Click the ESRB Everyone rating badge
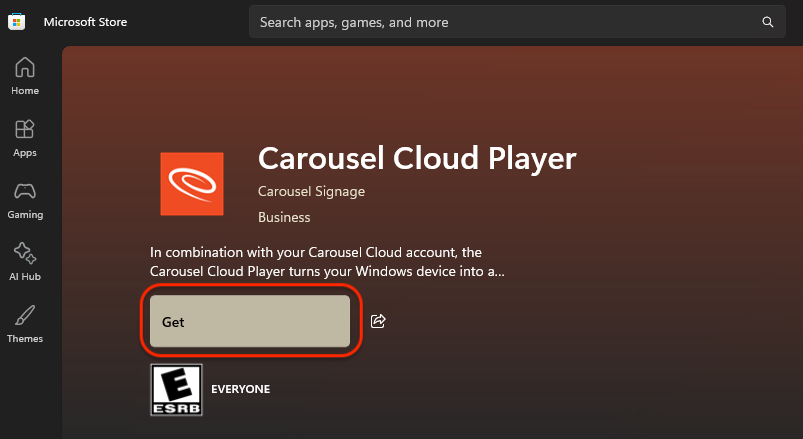Viewport: 803px width, 439px height. [x=176, y=389]
